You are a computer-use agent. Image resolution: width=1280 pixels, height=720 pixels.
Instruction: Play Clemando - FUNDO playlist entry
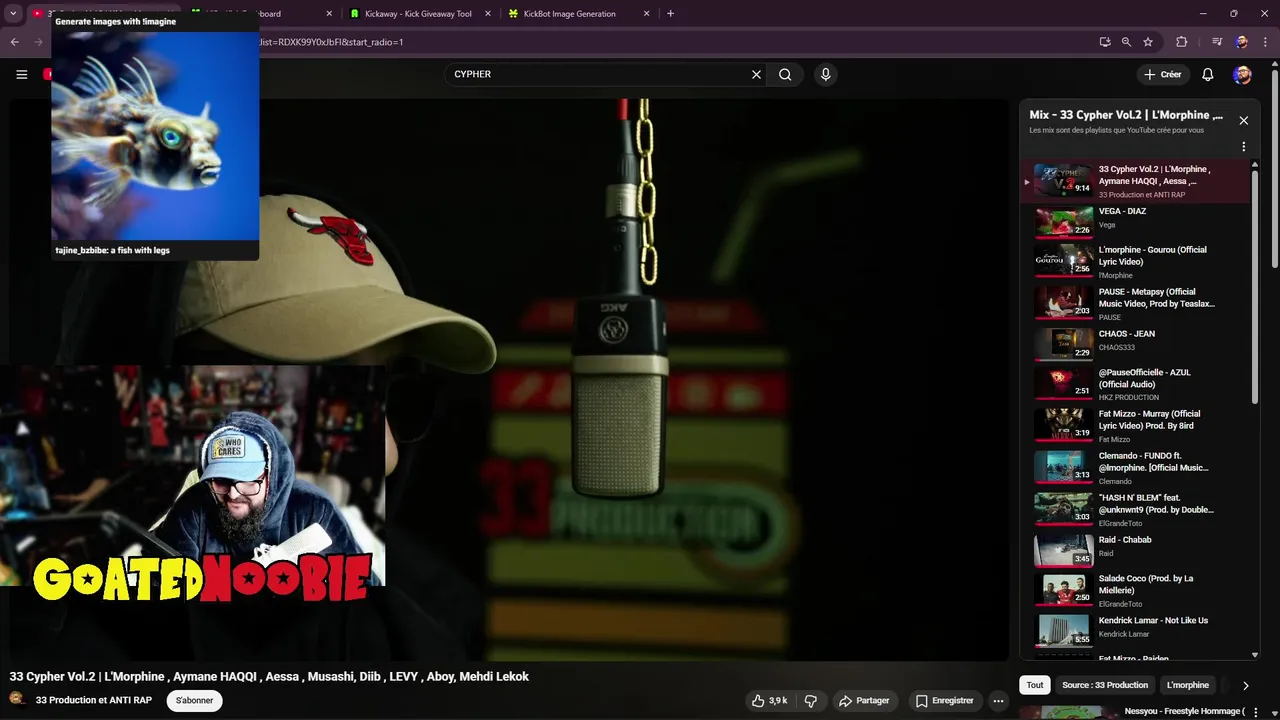(1136, 467)
